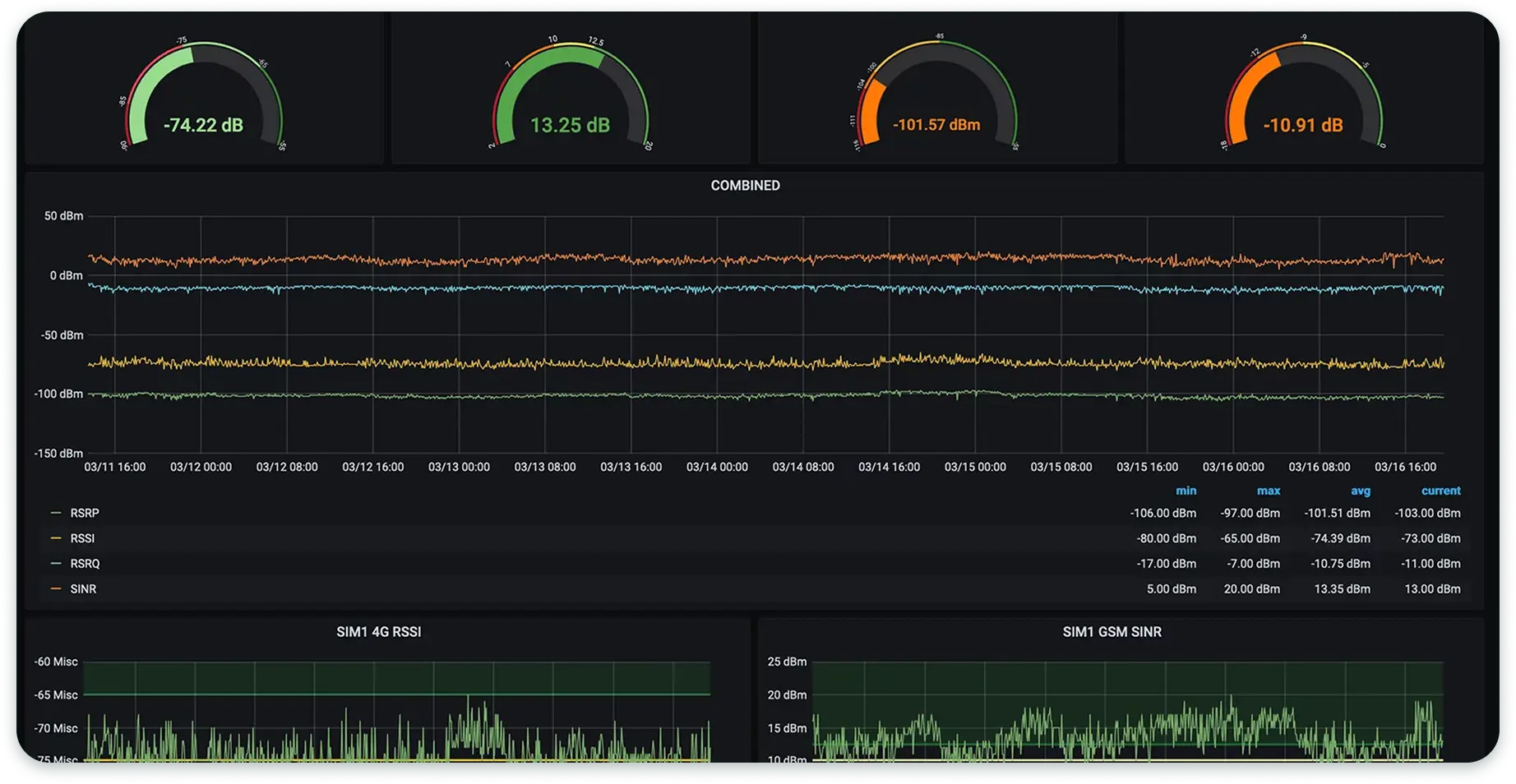This screenshot has width=1516, height=784.
Task: Open the COMBINED panel title menu
Action: (746, 186)
